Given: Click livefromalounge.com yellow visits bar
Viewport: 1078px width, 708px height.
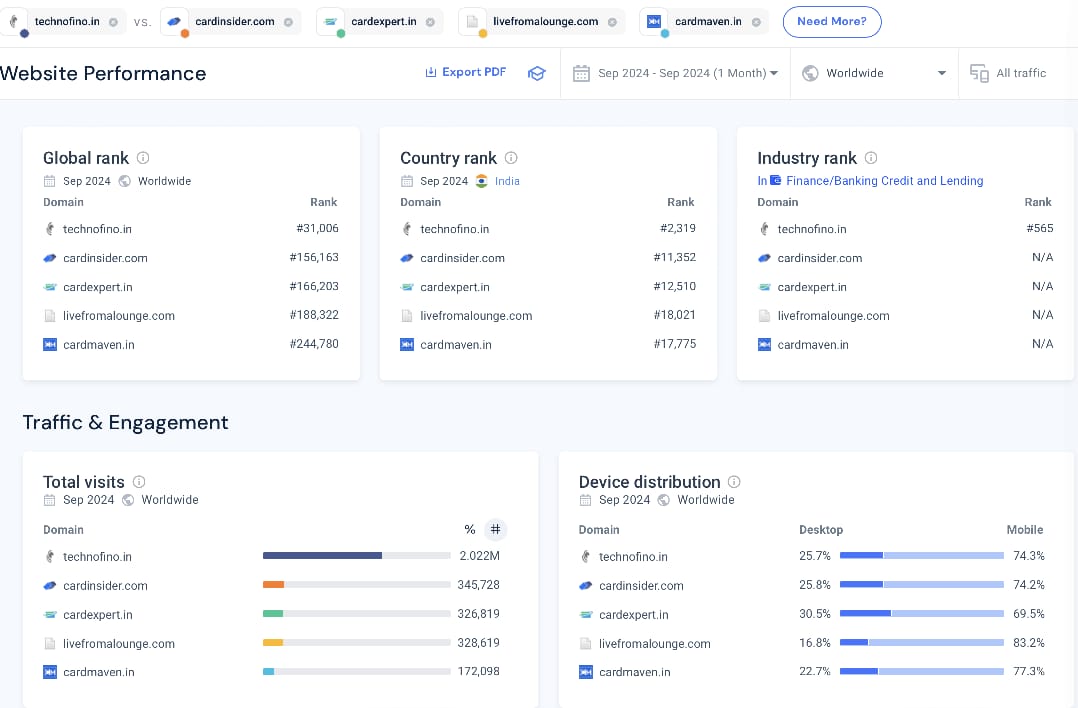Looking at the screenshot, I should (x=273, y=643).
